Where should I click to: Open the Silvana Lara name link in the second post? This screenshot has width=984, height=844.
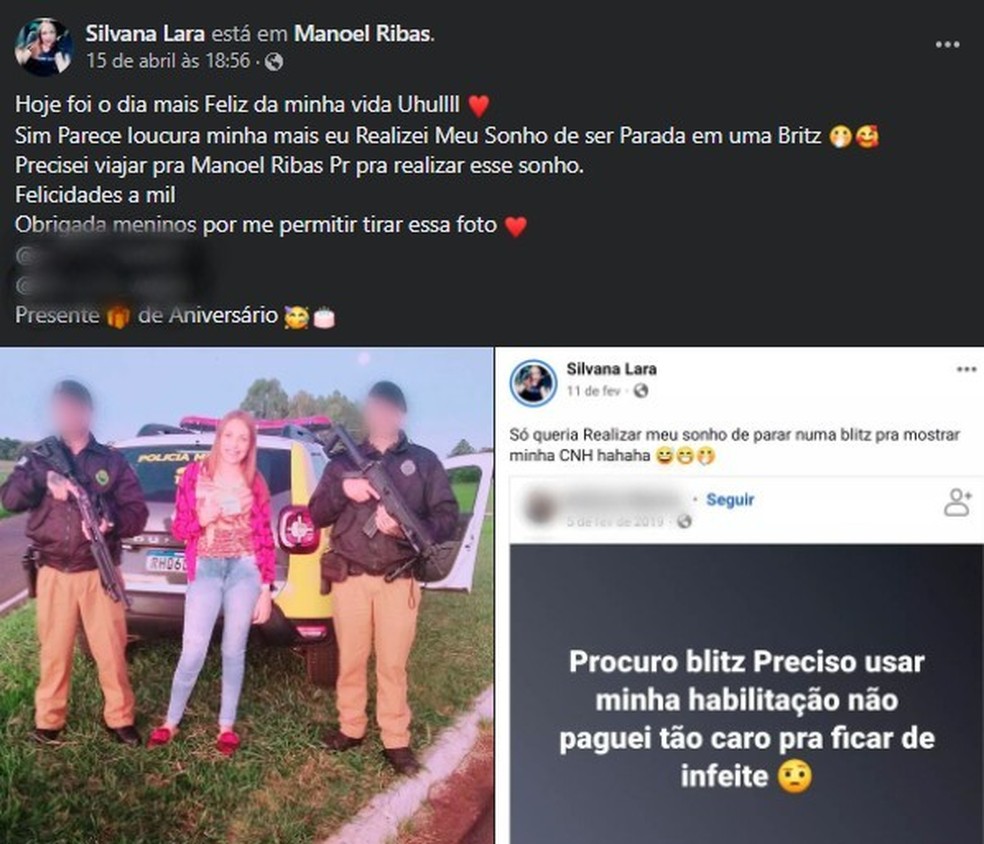[x=611, y=369]
